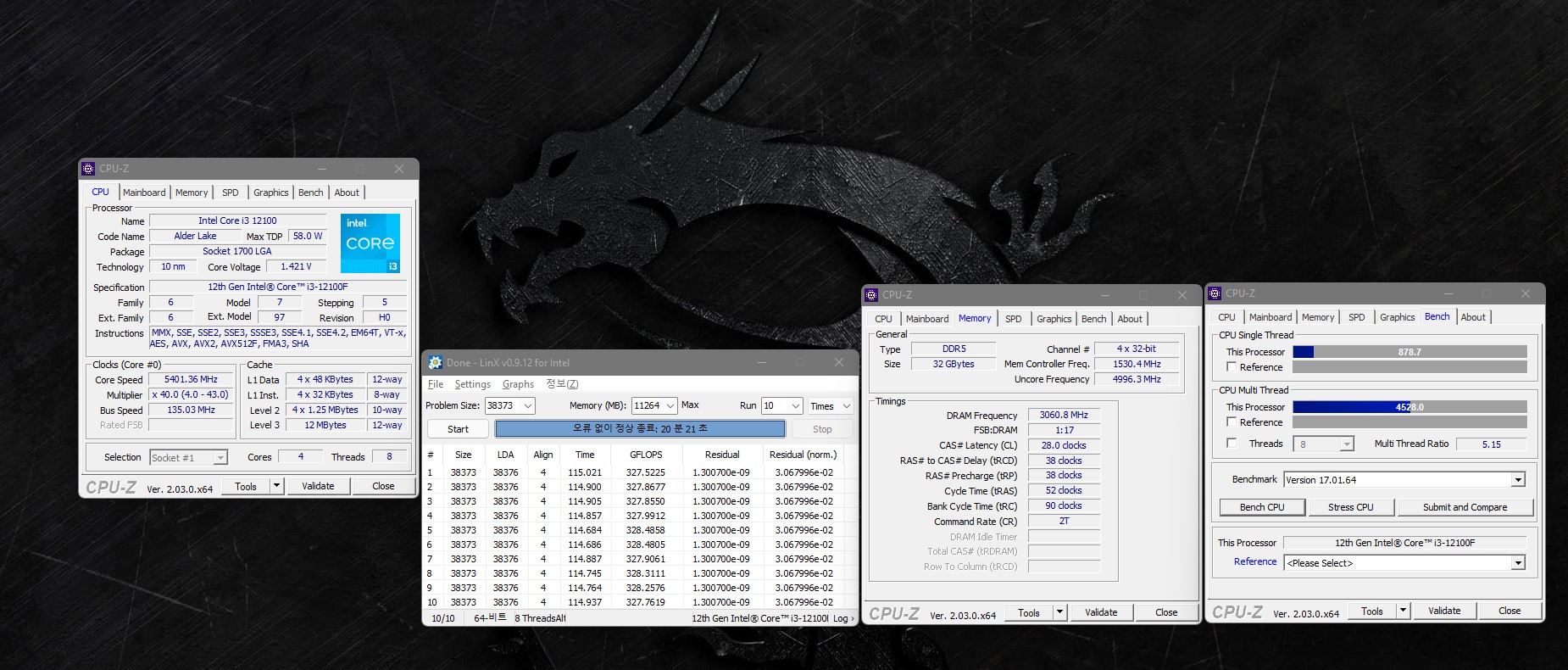The image size is (1568, 670).
Task: Click the GFLOPS column header in LinX
Action: pyautogui.click(x=646, y=455)
